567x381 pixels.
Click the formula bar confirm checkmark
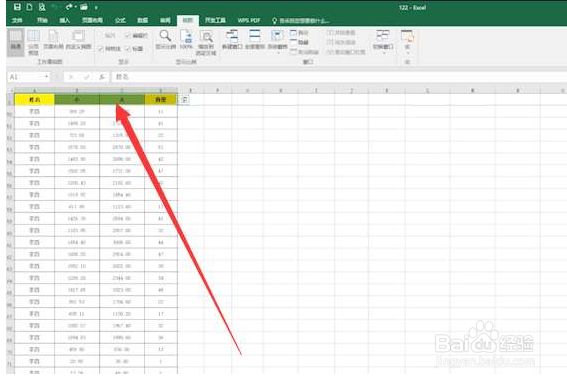[86, 77]
